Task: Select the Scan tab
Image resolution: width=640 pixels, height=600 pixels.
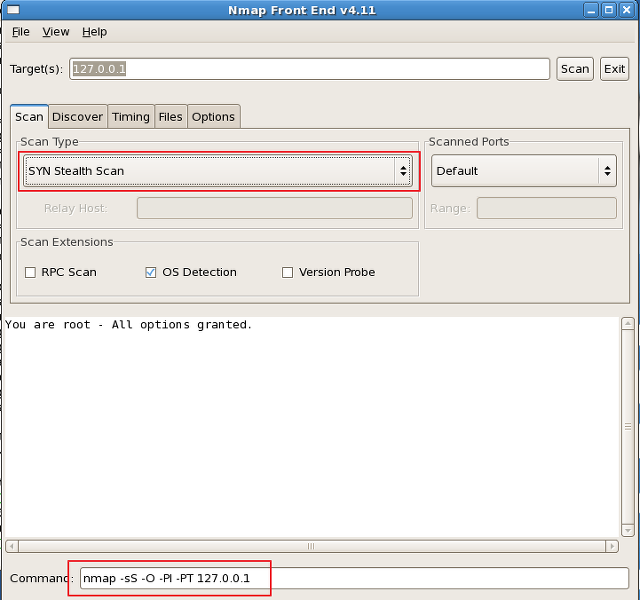Action: click(x=29, y=117)
